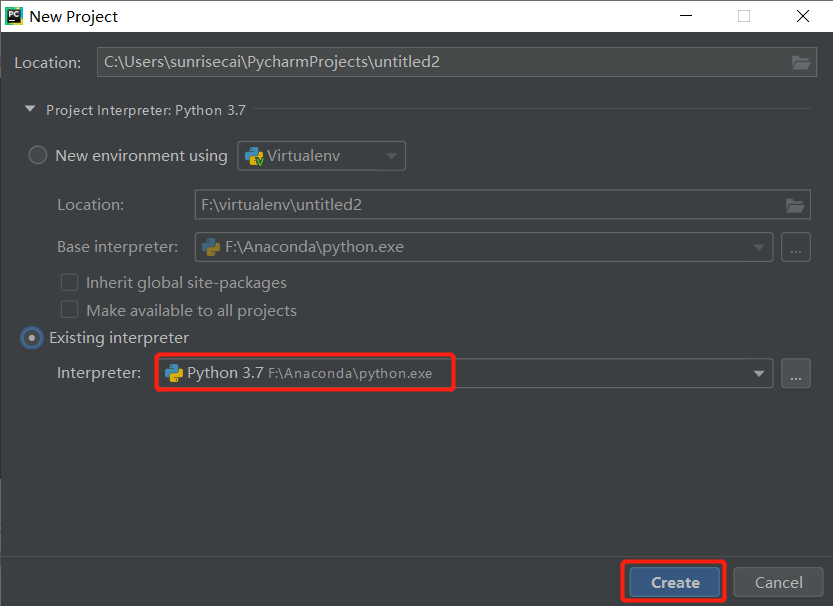This screenshot has width=833, height=606.
Task: Open the Virtualenv environment type dropdown
Action: (321, 156)
